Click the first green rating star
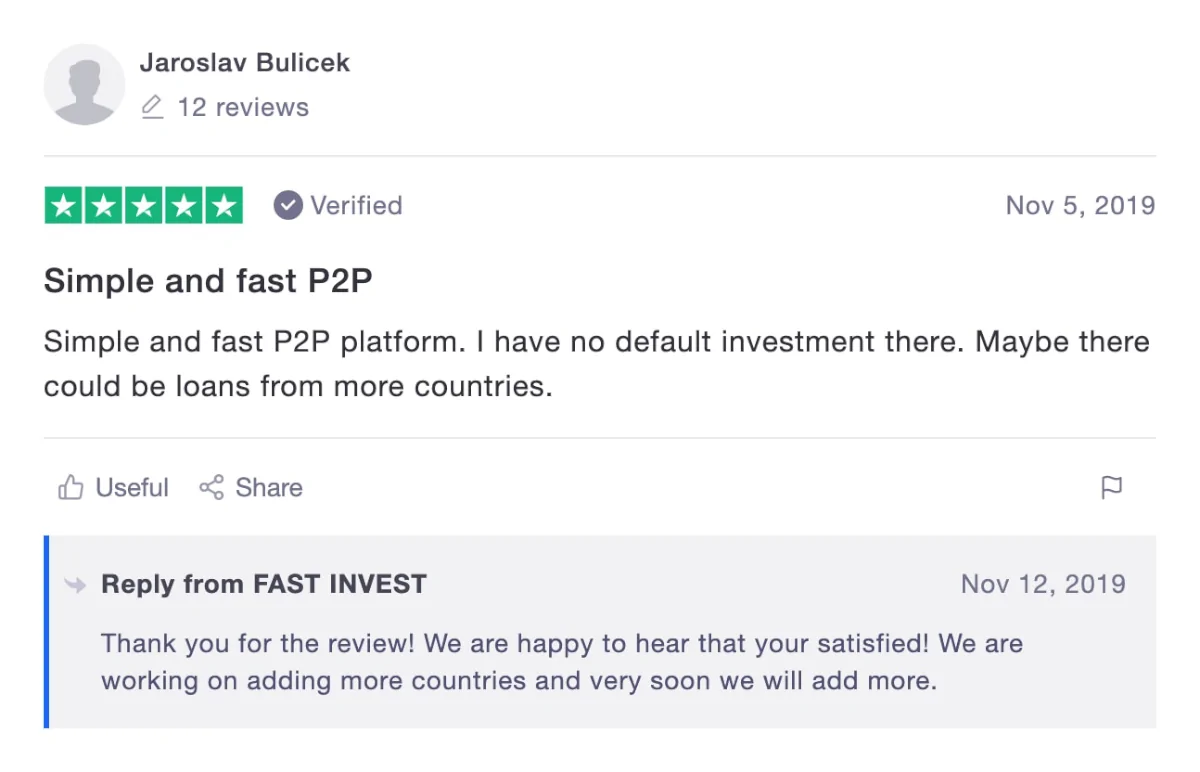This screenshot has height=772, width=1200. (64, 205)
